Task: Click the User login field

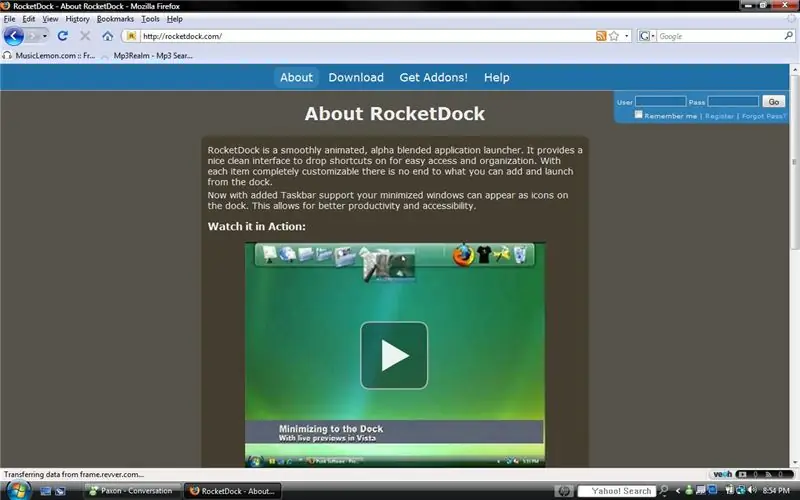Action: (660, 102)
